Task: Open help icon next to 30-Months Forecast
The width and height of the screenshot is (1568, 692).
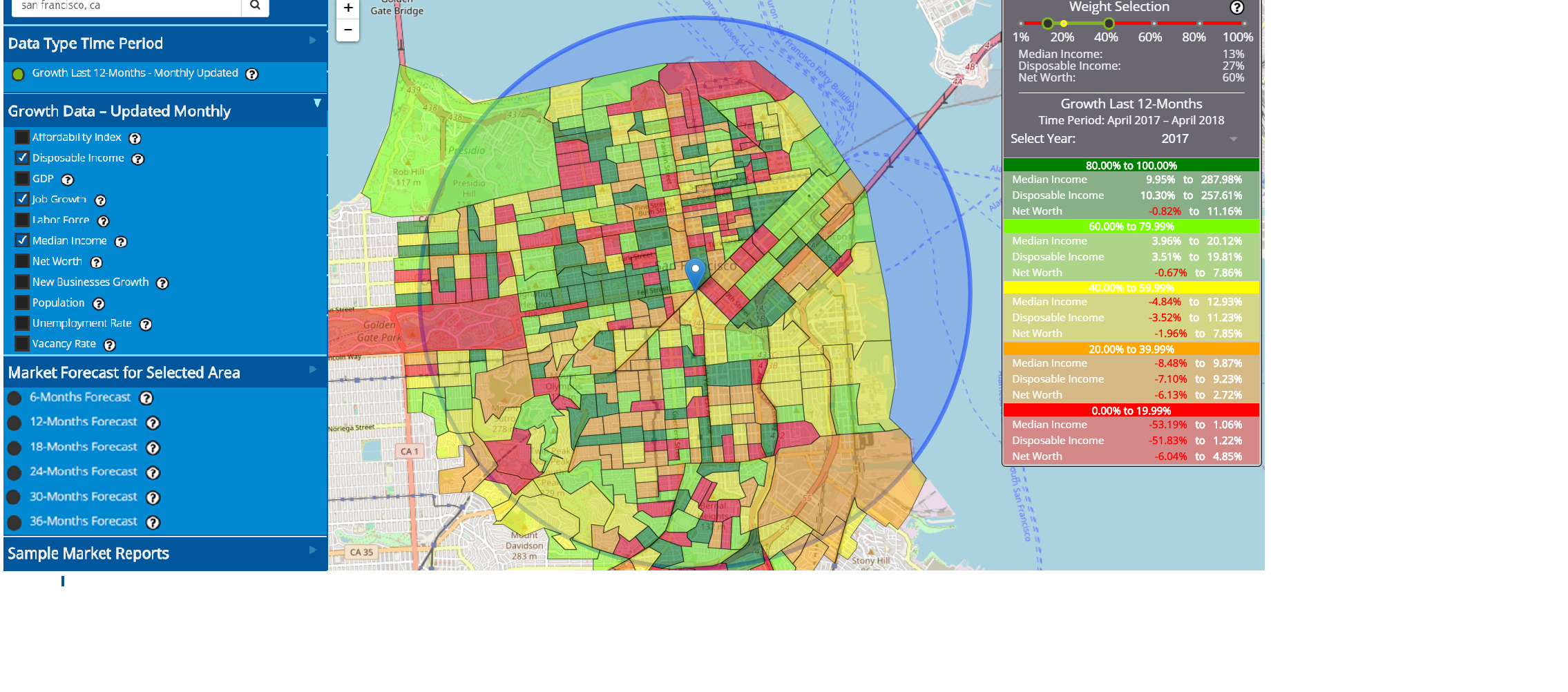Action: click(153, 497)
